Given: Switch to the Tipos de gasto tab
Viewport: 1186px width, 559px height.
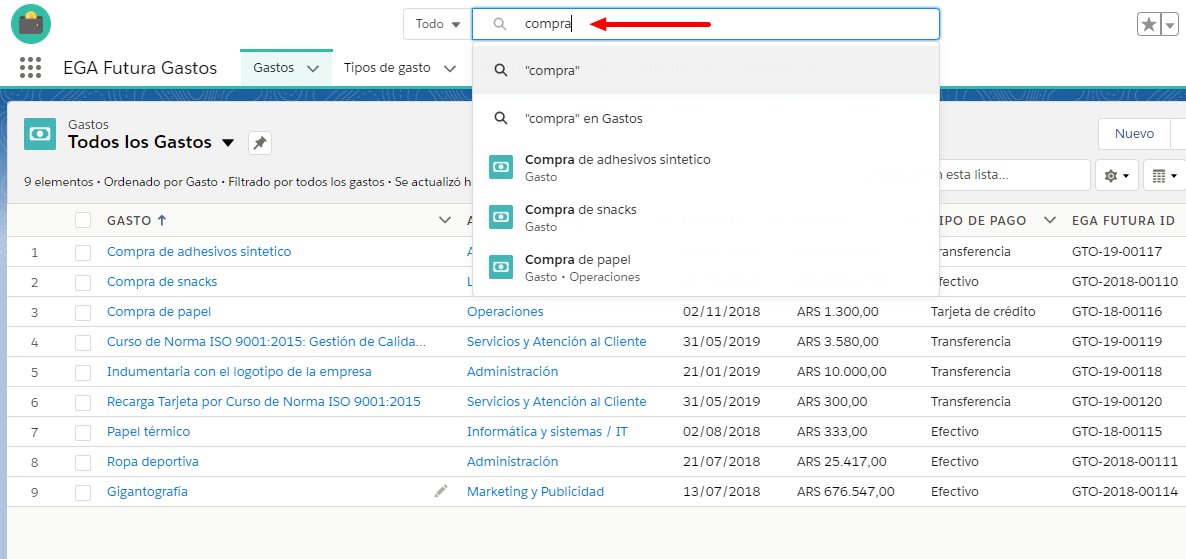Looking at the screenshot, I should click(x=387, y=67).
